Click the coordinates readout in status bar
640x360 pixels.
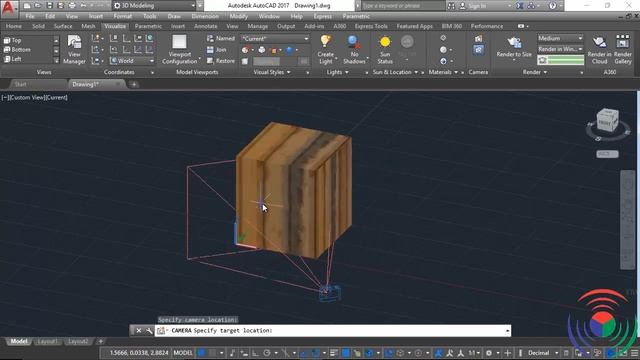click(x=138, y=353)
